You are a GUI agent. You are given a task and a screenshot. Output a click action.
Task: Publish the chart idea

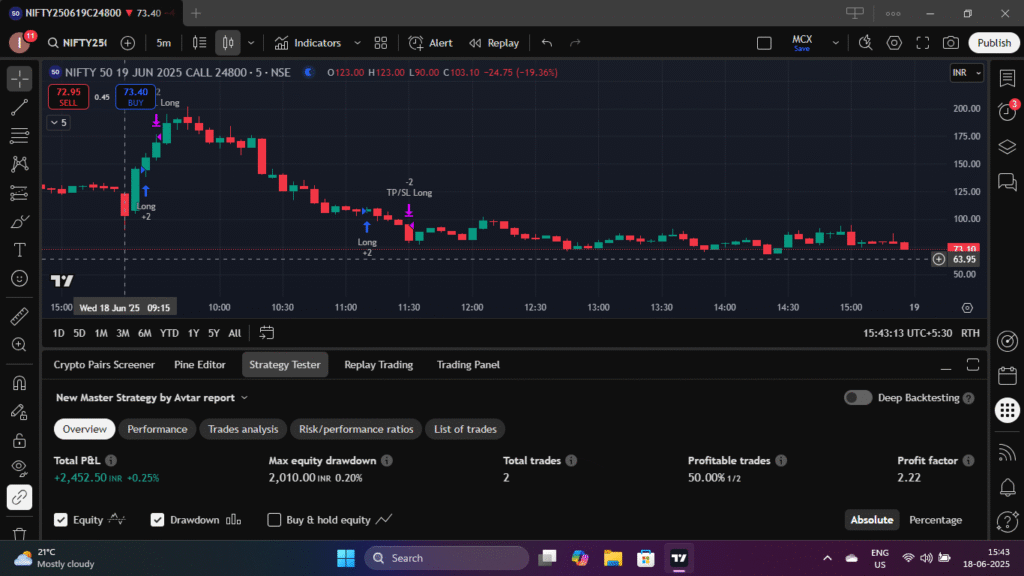coord(994,43)
